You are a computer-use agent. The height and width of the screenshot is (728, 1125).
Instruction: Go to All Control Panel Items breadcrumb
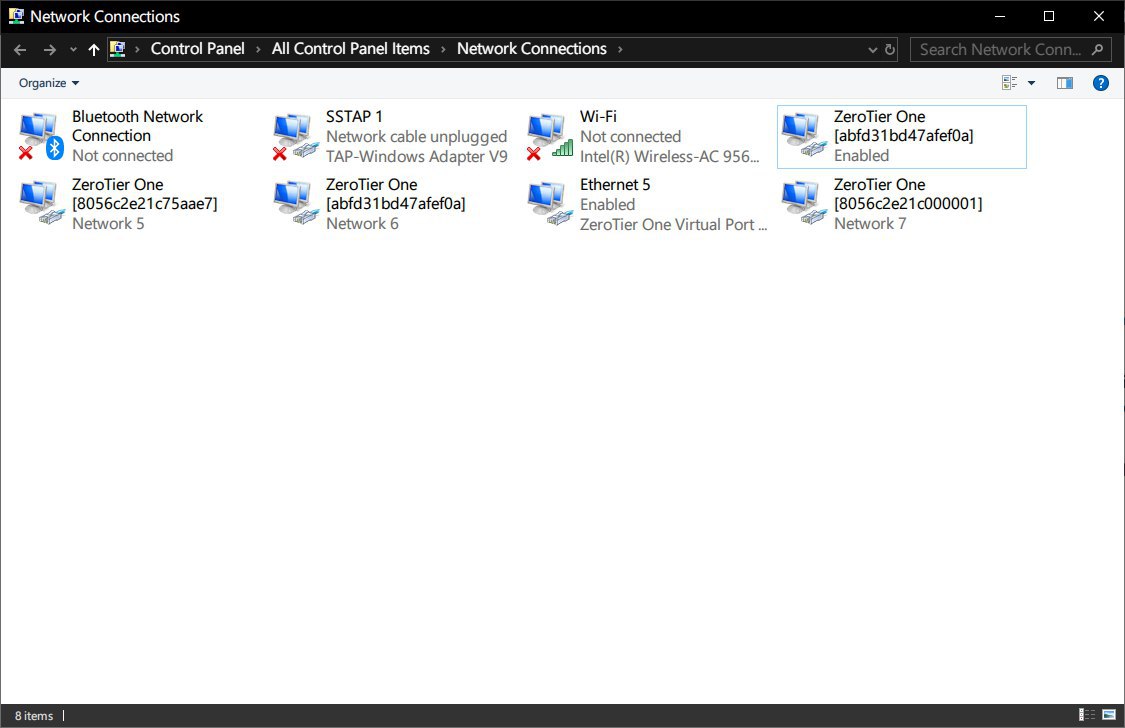[350, 49]
